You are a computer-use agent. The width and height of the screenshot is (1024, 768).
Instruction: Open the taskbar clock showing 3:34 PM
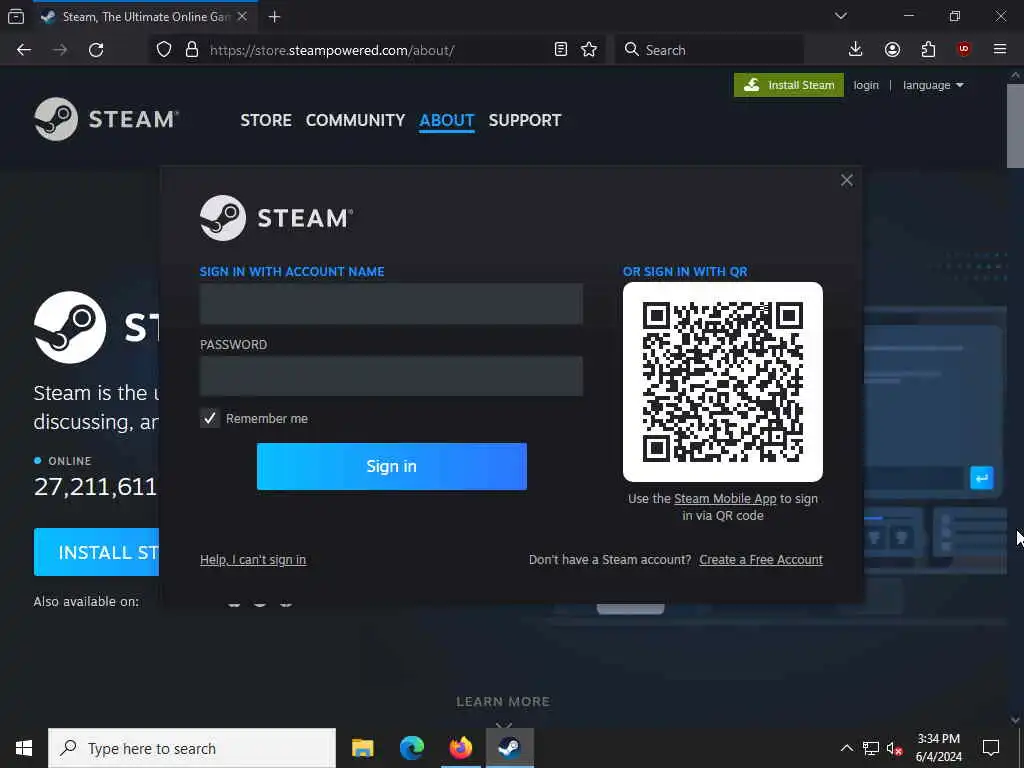938,748
